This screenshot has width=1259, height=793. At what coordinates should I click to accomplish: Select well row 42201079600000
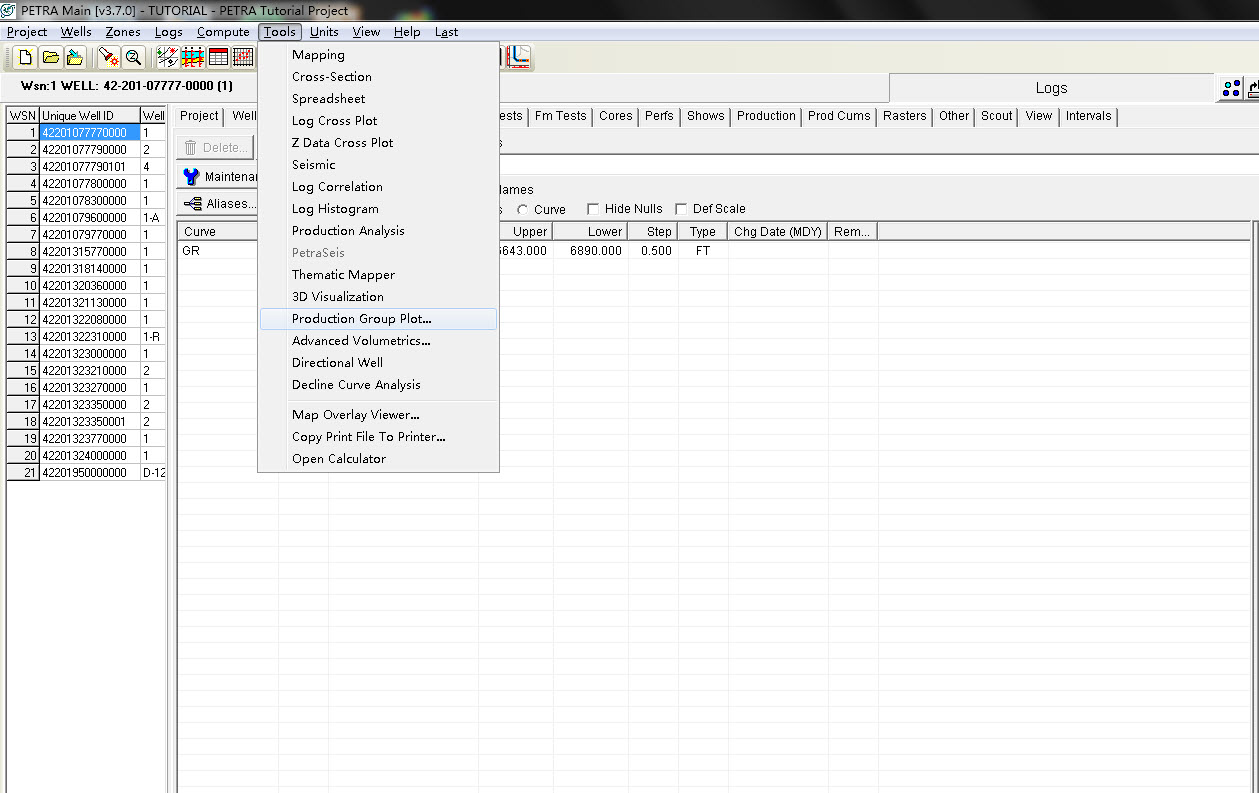click(90, 218)
